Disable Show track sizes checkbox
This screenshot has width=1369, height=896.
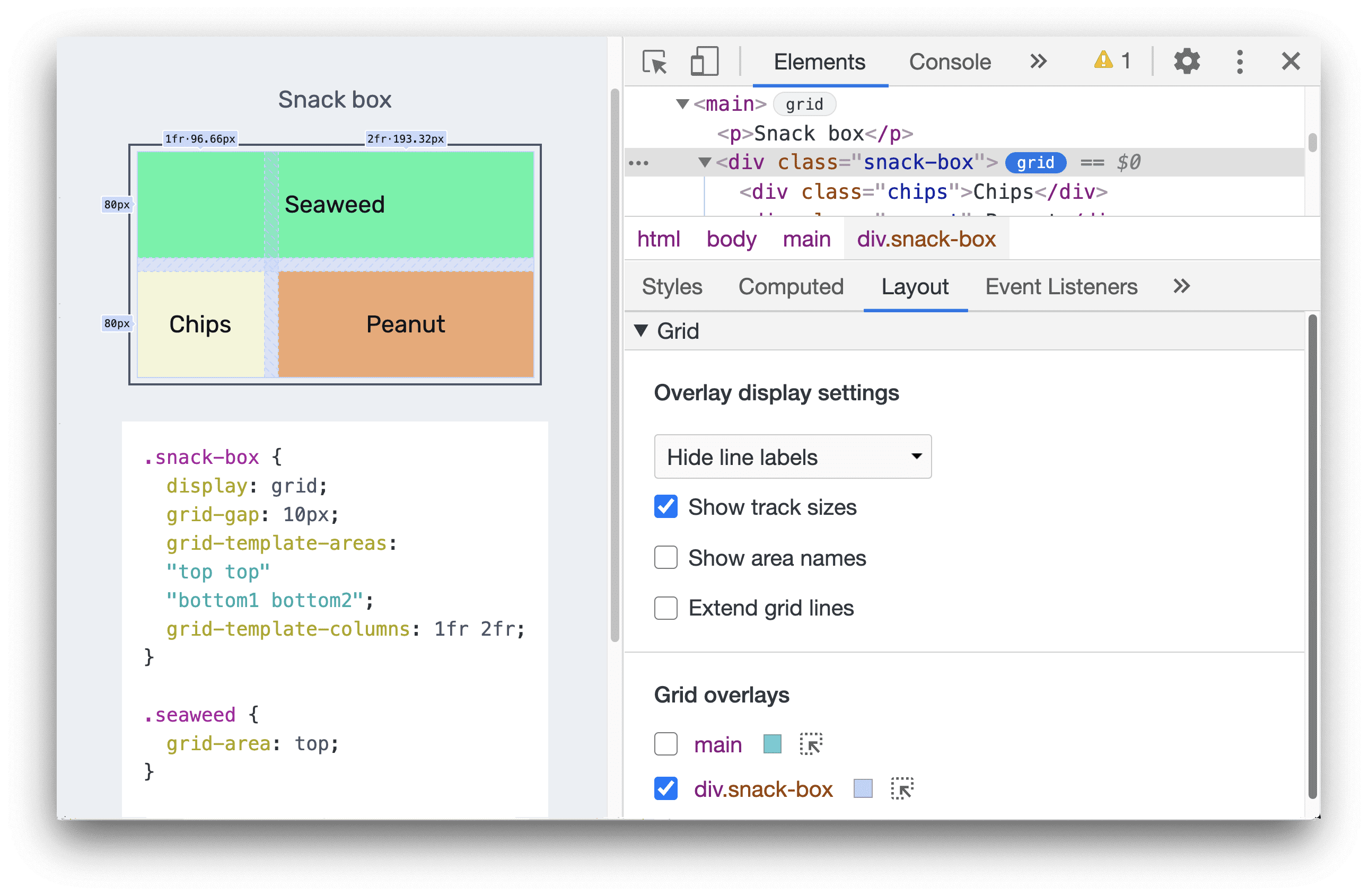coord(664,508)
